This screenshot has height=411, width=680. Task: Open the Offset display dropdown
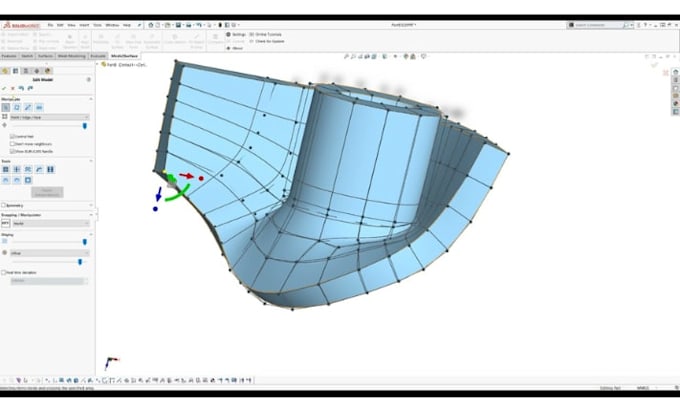point(49,253)
